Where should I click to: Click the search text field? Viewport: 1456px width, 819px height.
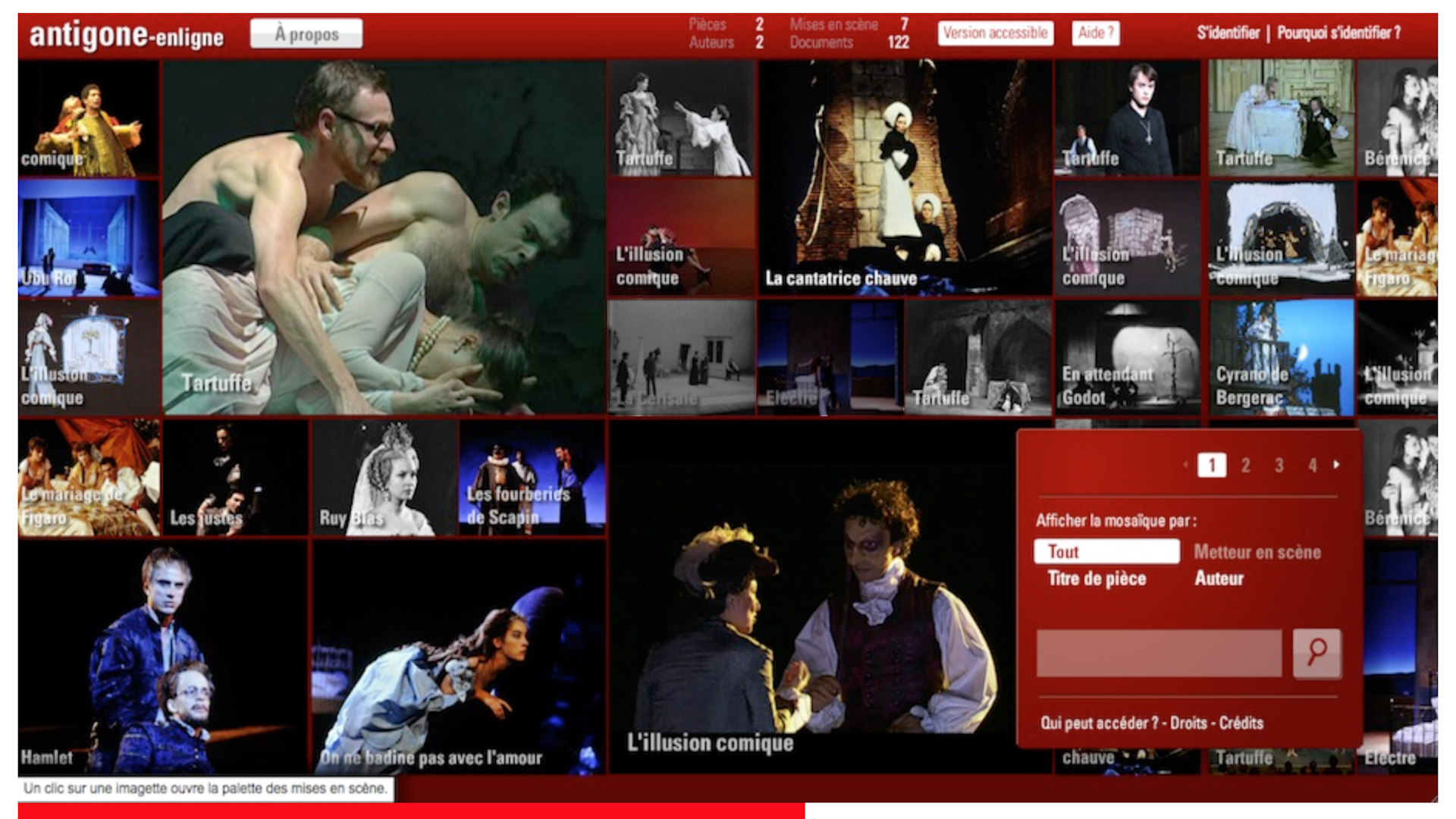click(x=1159, y=652)
